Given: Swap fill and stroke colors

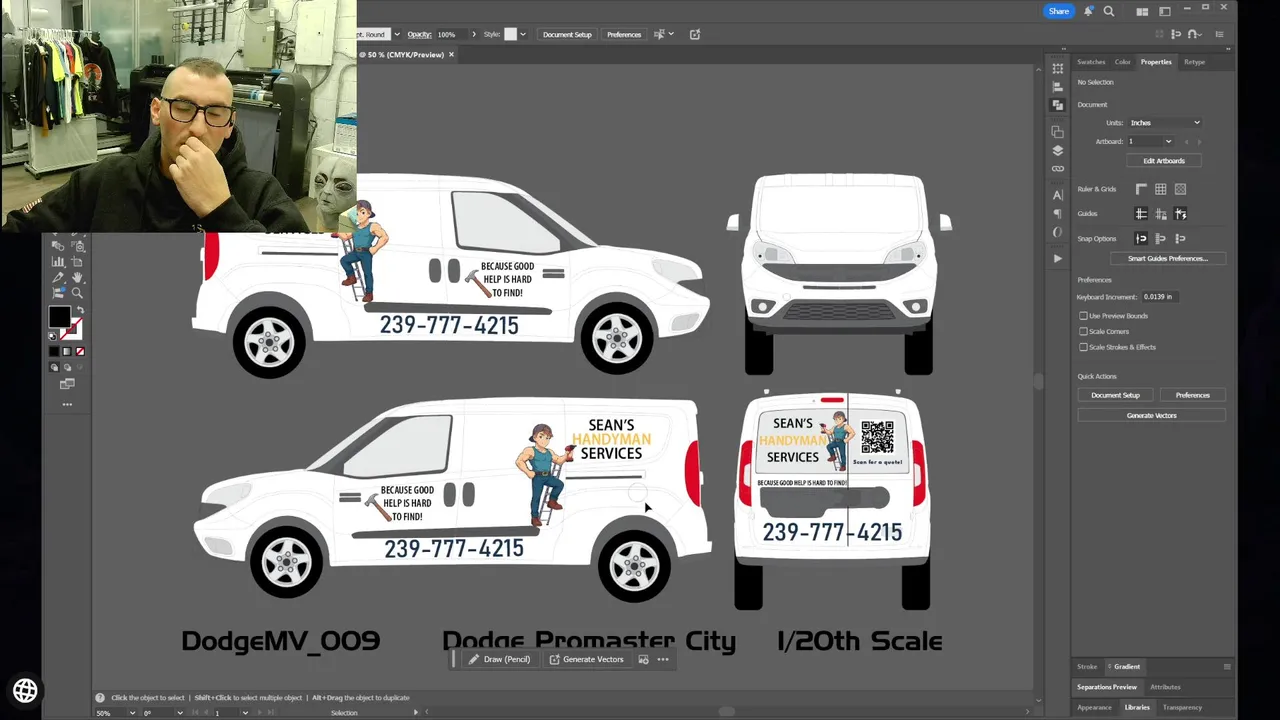Looking at the screenshot, I should [80, 309].
